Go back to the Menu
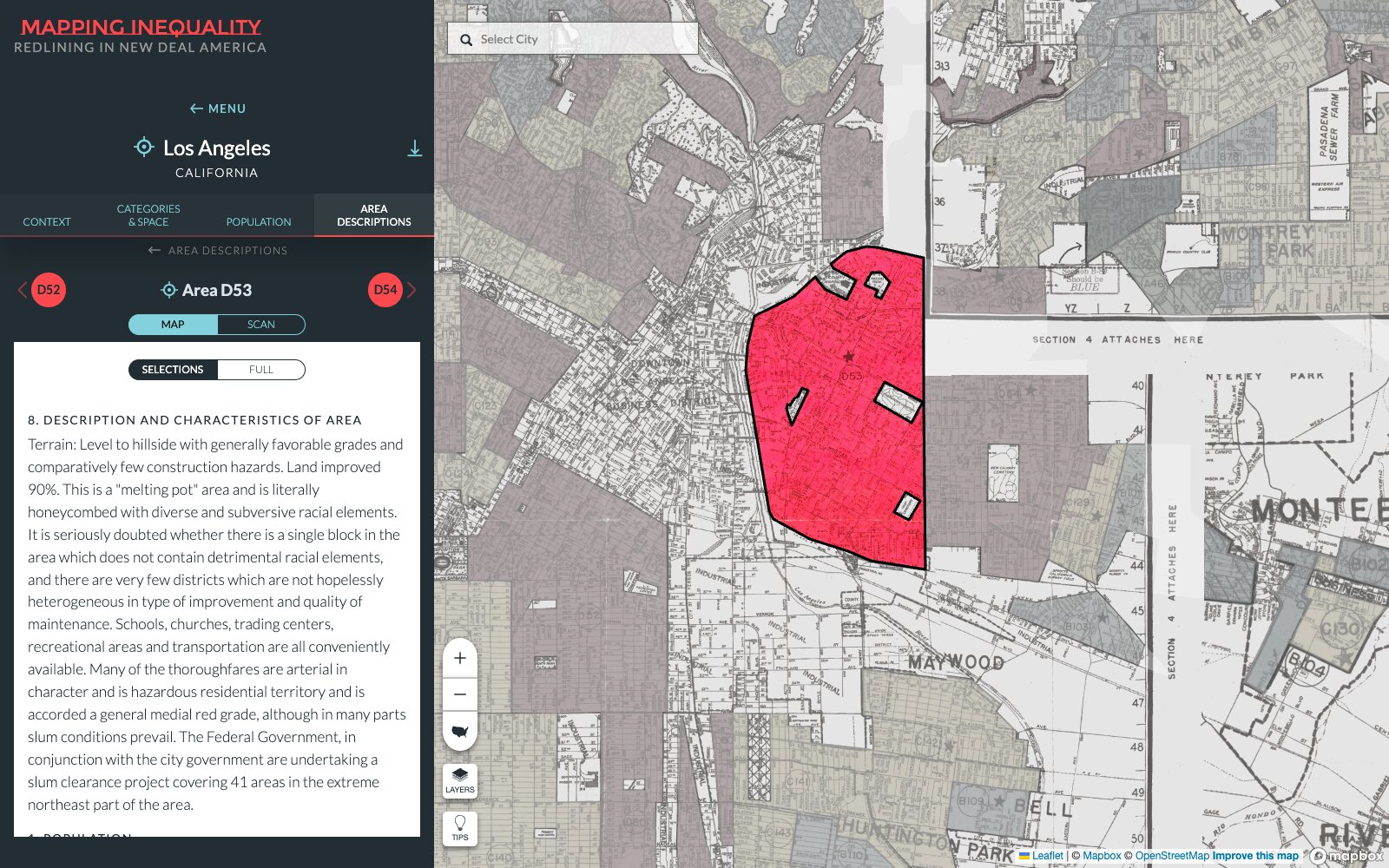1389x868 pixels. pyautogui.click(x=218, y=108)
